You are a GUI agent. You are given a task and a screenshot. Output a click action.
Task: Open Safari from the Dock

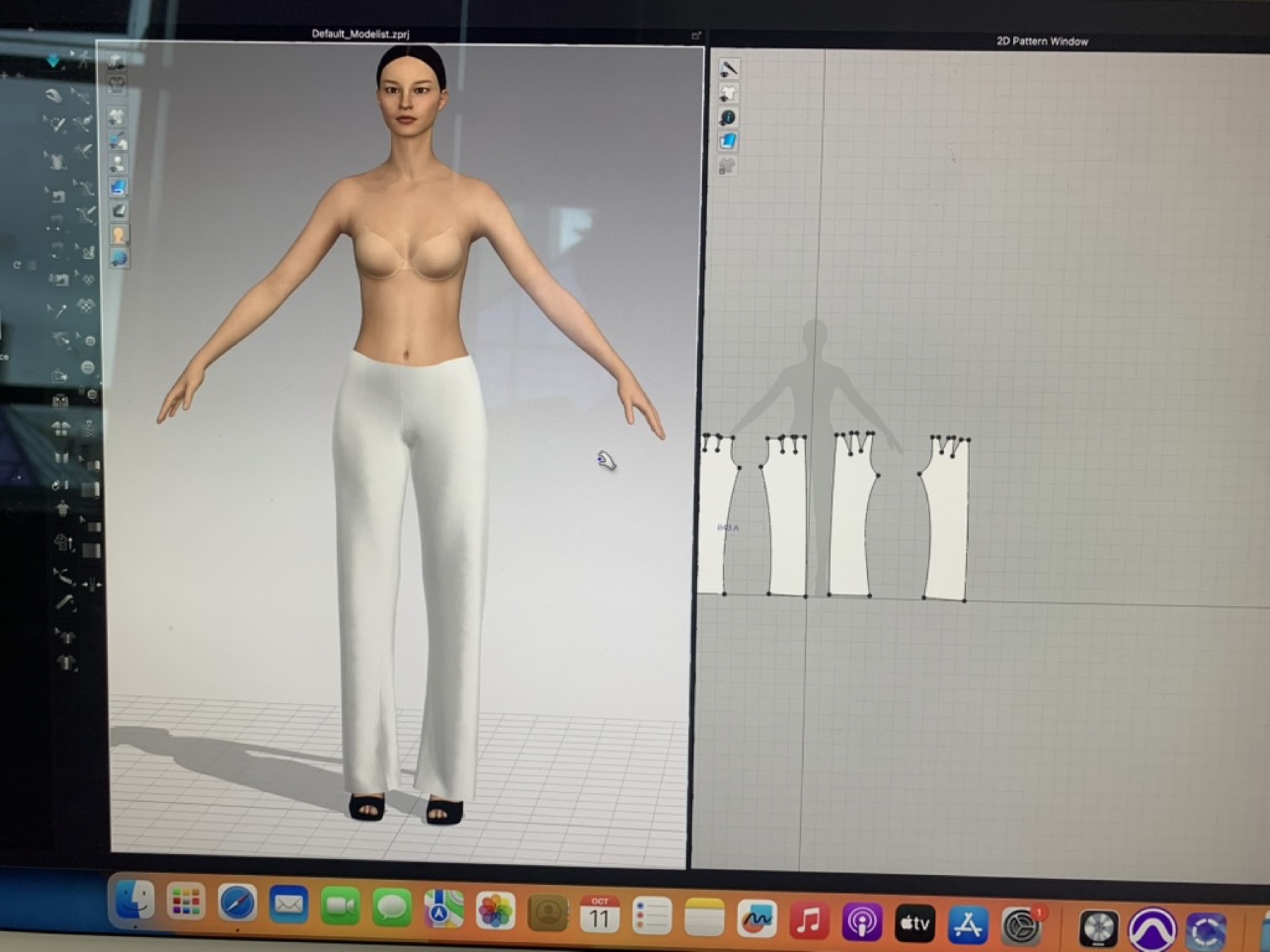point(237,903)
